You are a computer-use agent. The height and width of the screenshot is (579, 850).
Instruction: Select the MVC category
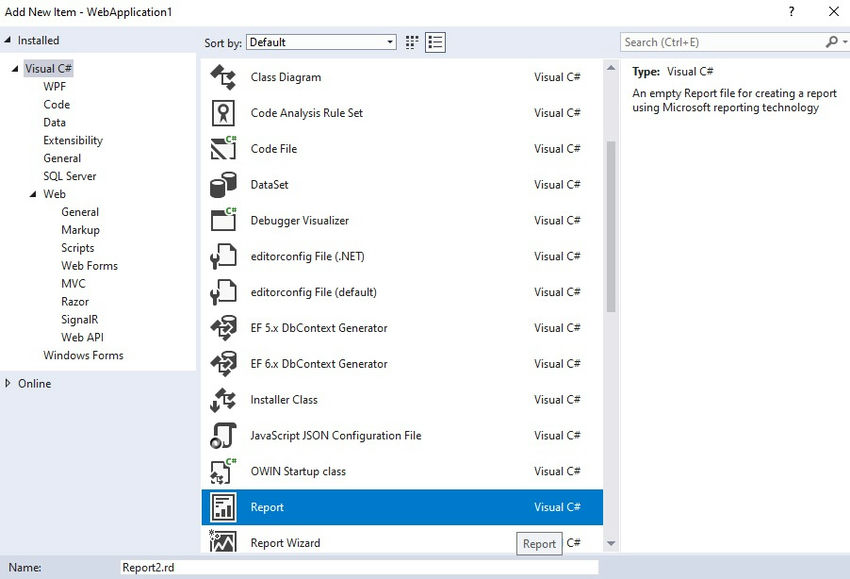pyautogui.click(x=72, y=283)
